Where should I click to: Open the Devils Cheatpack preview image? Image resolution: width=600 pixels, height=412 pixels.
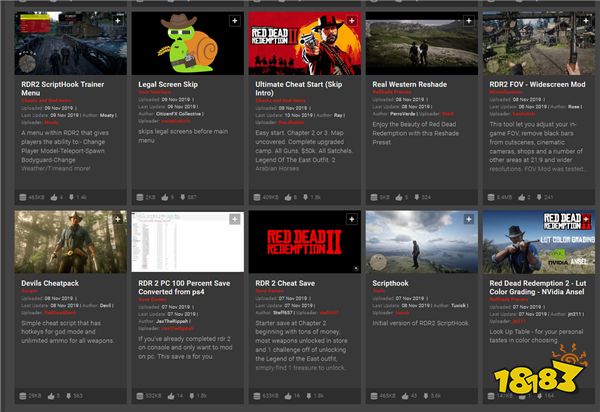point(68,245)
